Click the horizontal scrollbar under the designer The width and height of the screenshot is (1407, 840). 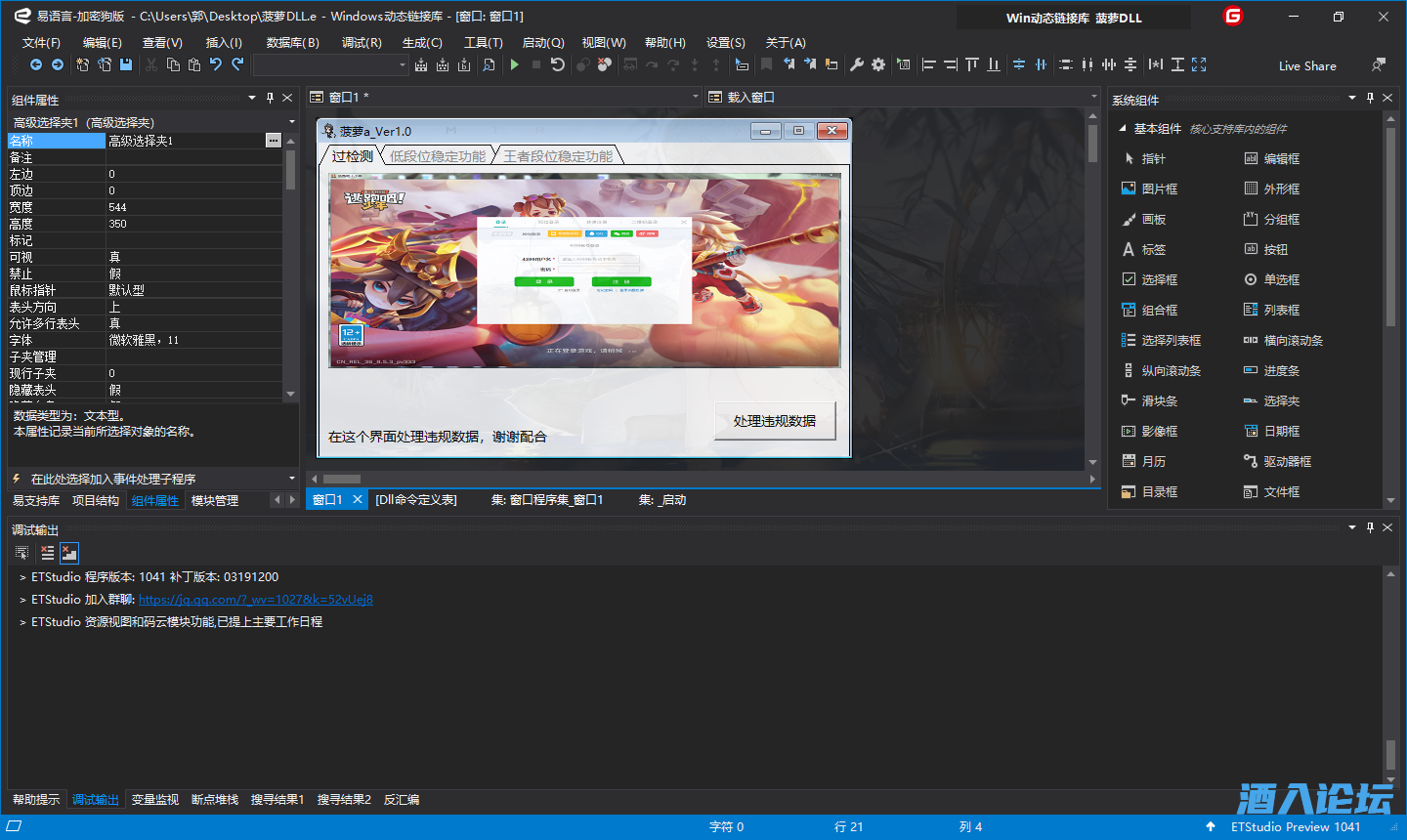pyautogui.click(x=342, y=479)
